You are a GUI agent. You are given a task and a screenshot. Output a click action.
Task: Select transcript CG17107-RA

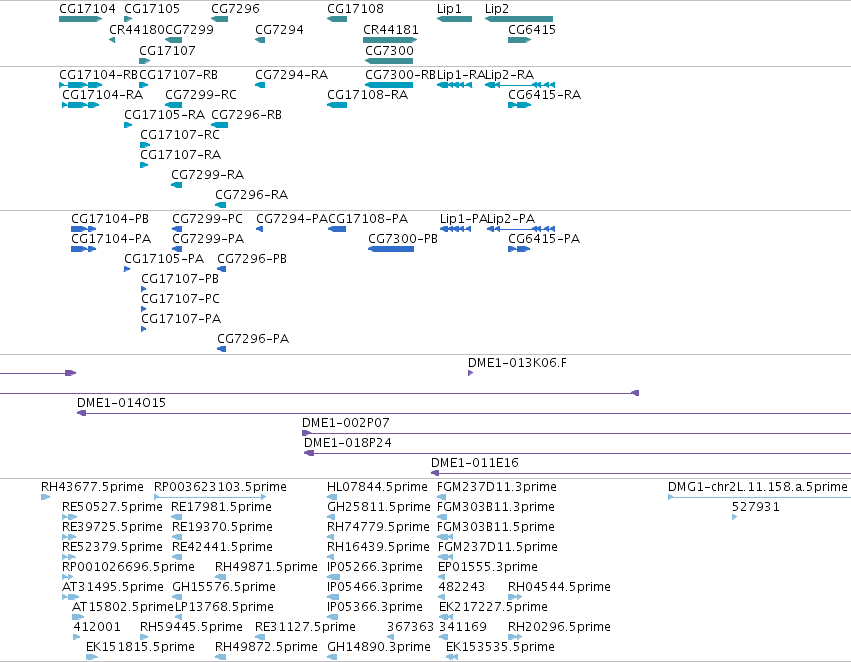click(x=144, y=165)
